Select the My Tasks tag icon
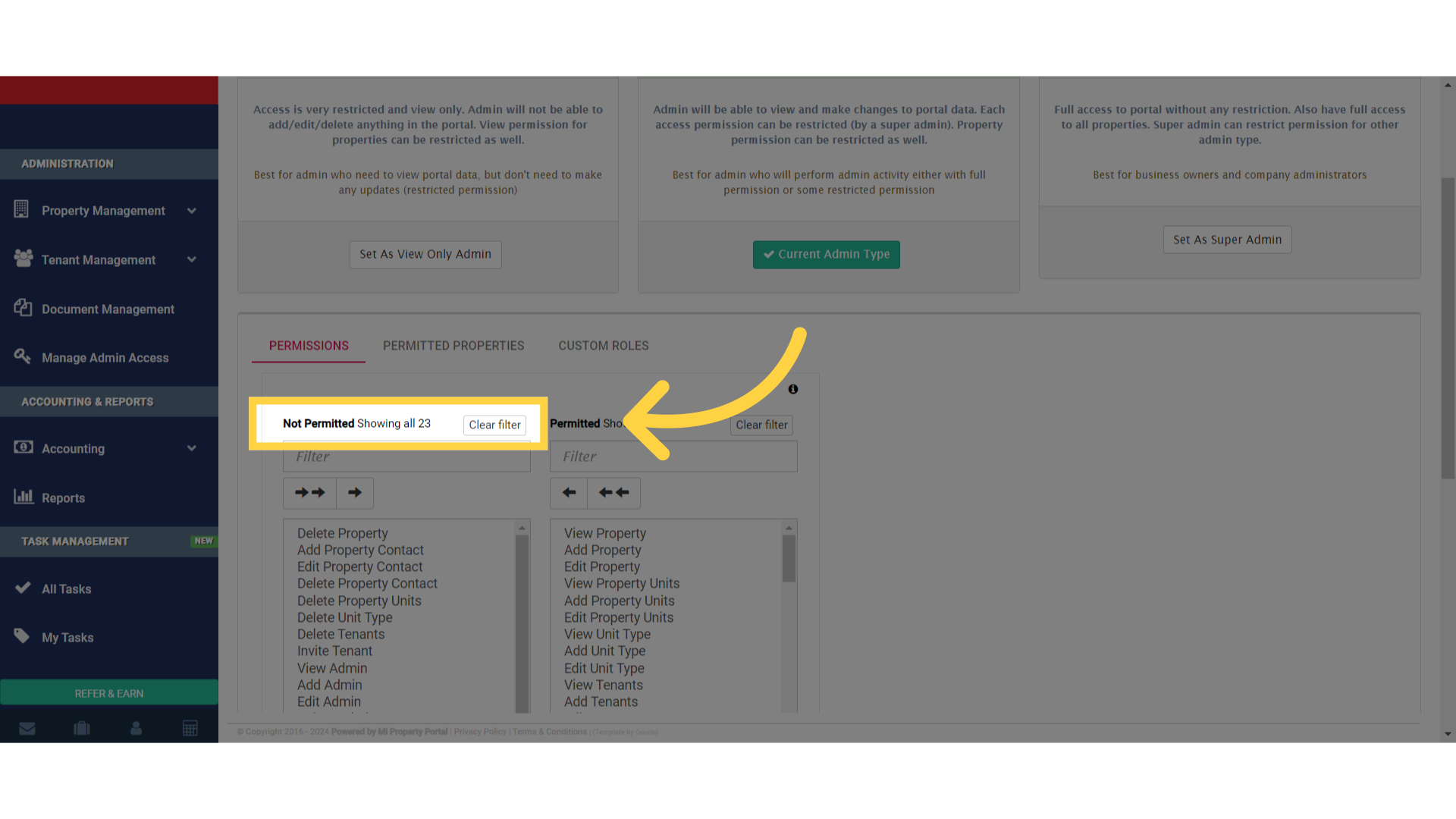Image resolution: width=1456 pixels, height=819 pixels. (24, 636)
